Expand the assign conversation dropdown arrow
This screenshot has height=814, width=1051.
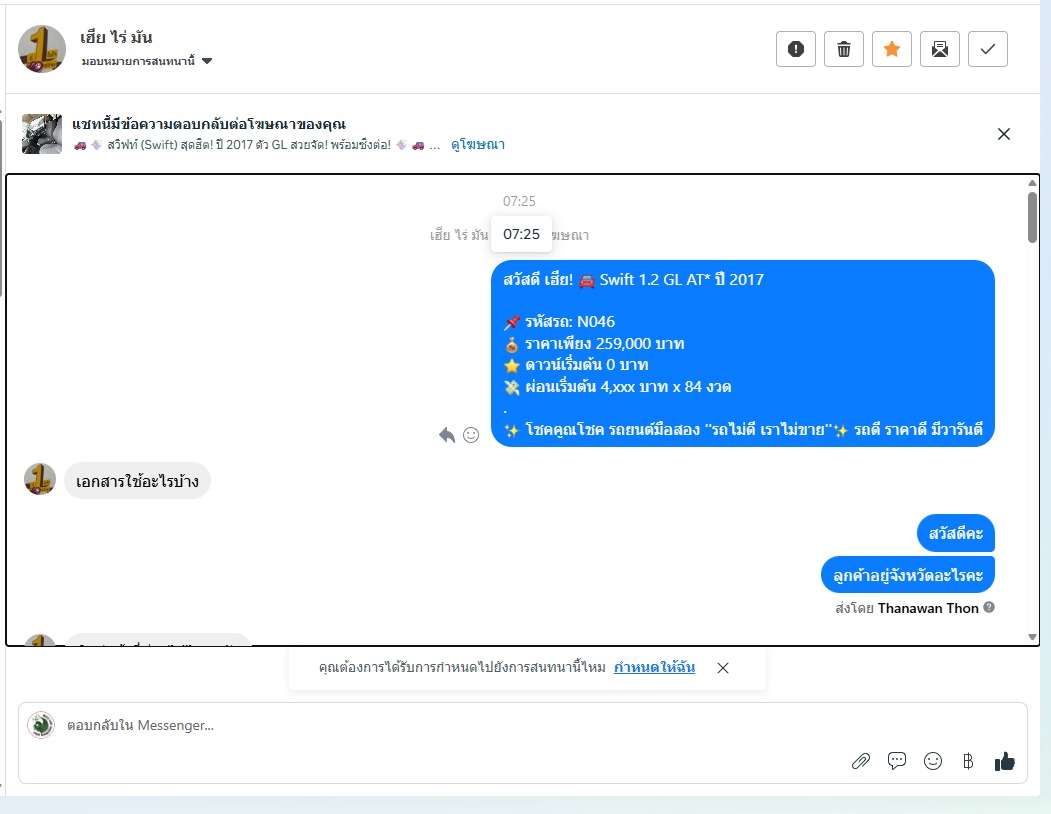pyautogui.click(x=207, y=61)
